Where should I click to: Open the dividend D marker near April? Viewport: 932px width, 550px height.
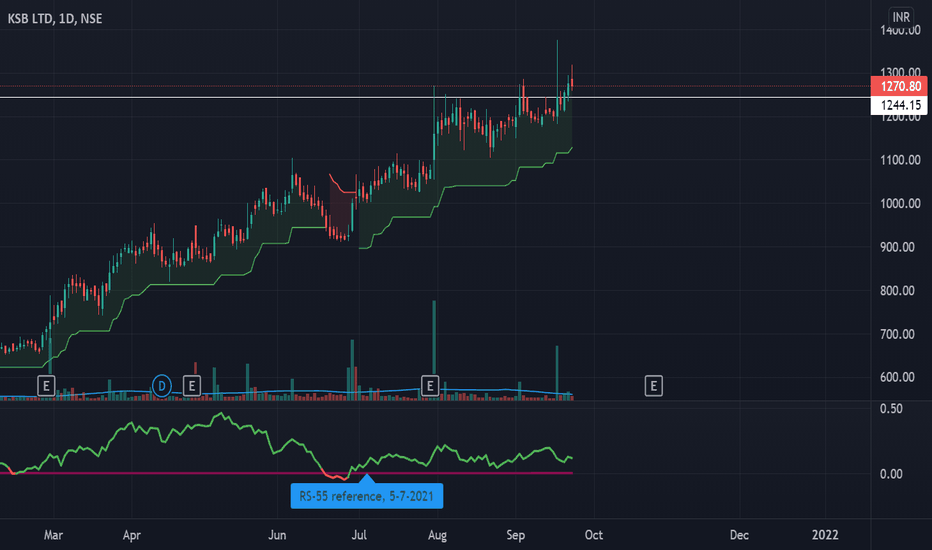pyautogui.click(x=162, y=386)
